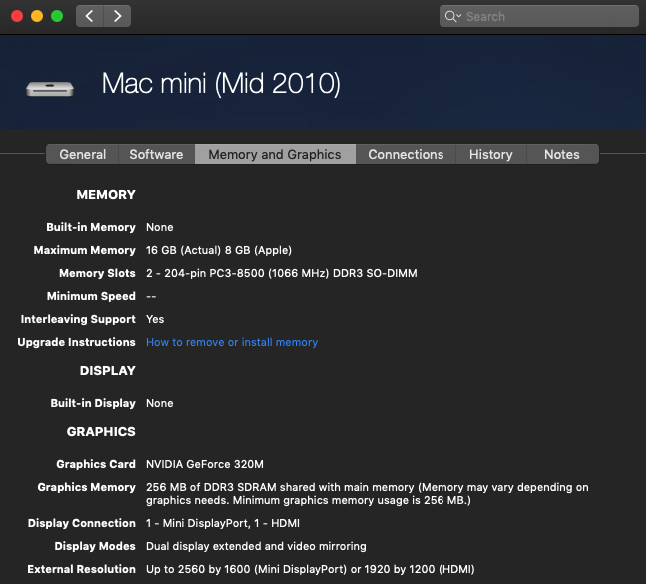Click the Mac mini device image
Screen dimensions: 646x584
[x=50, y=89]
